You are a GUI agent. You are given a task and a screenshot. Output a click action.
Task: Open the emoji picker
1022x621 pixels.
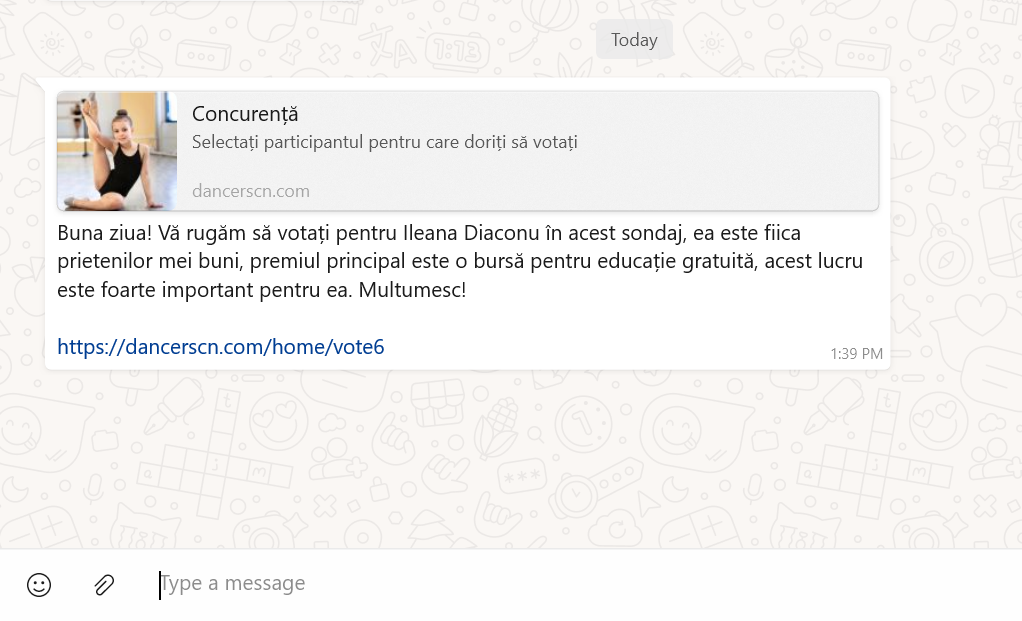pyautogui.click(x=39, y=585)
